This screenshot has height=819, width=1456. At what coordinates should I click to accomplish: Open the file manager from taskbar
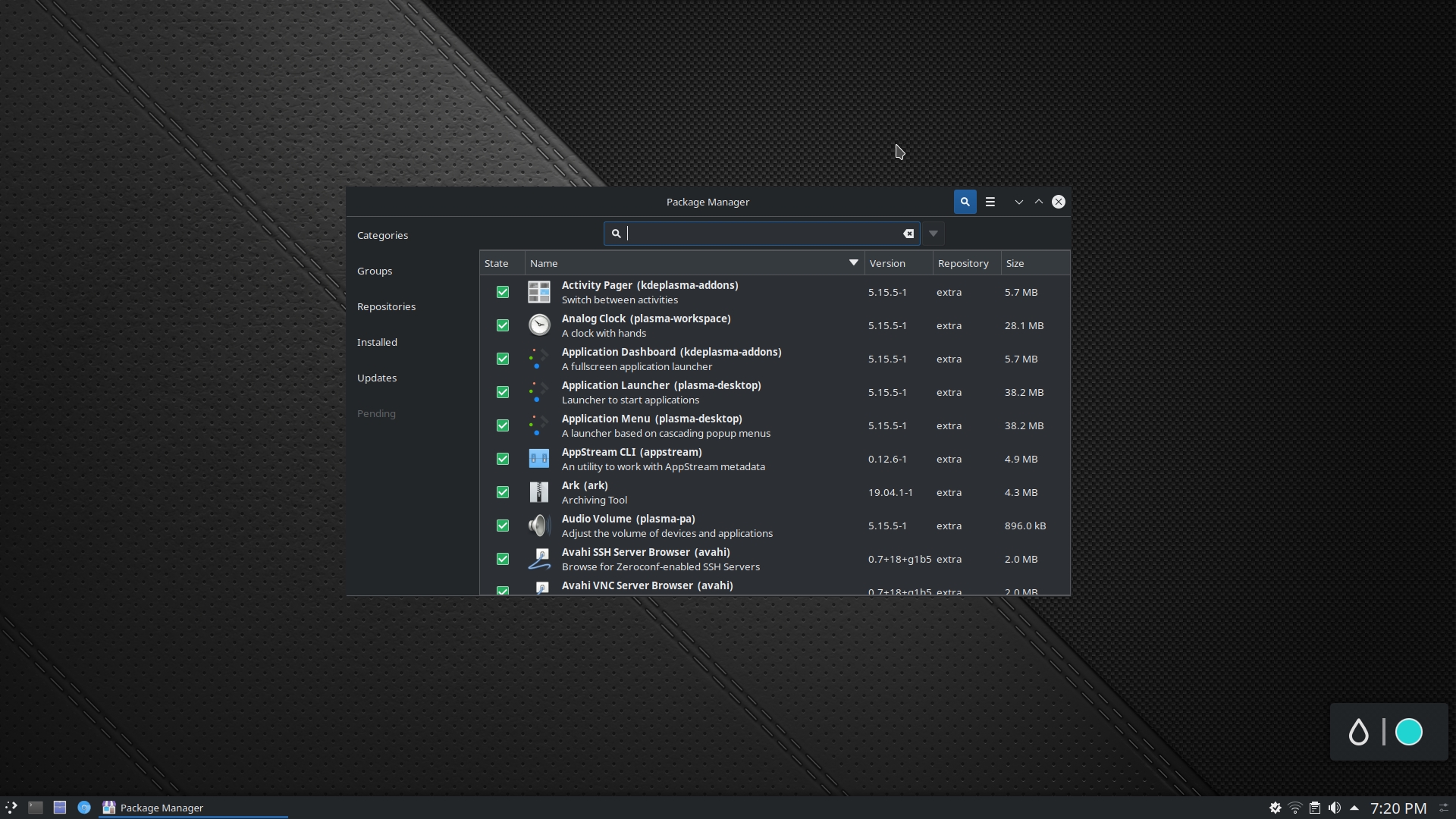click(60, 808)
